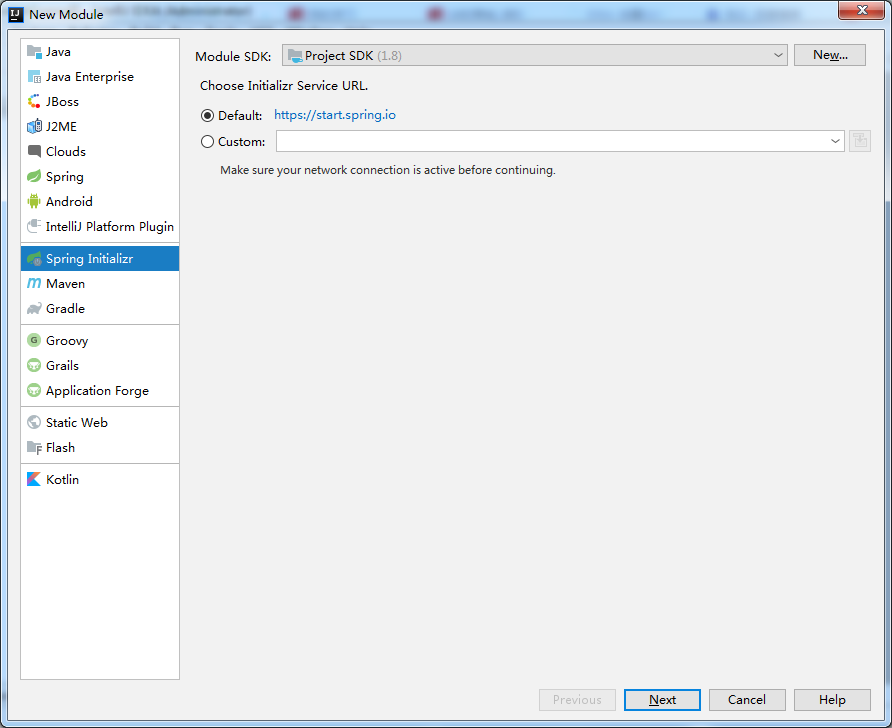
Task: Select the 'Spring Initializr' label
Action: pyautogui.click(x=89, y=259)
